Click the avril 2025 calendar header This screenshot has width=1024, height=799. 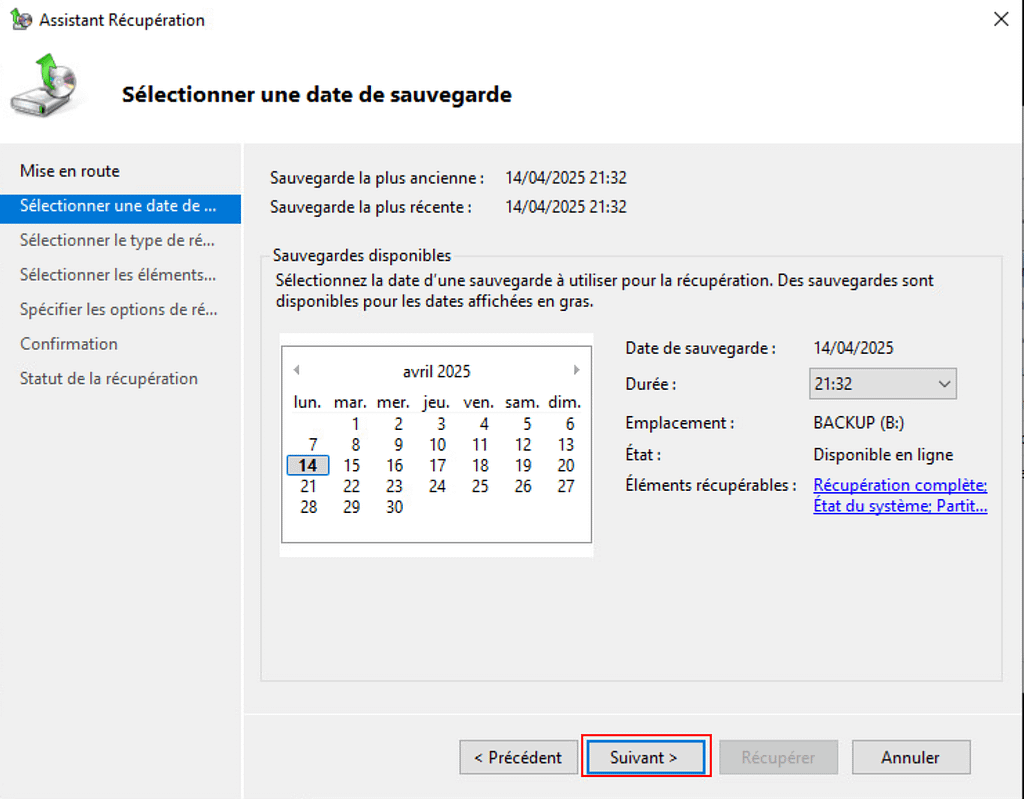pyautogui.click(x=436, y=371)
